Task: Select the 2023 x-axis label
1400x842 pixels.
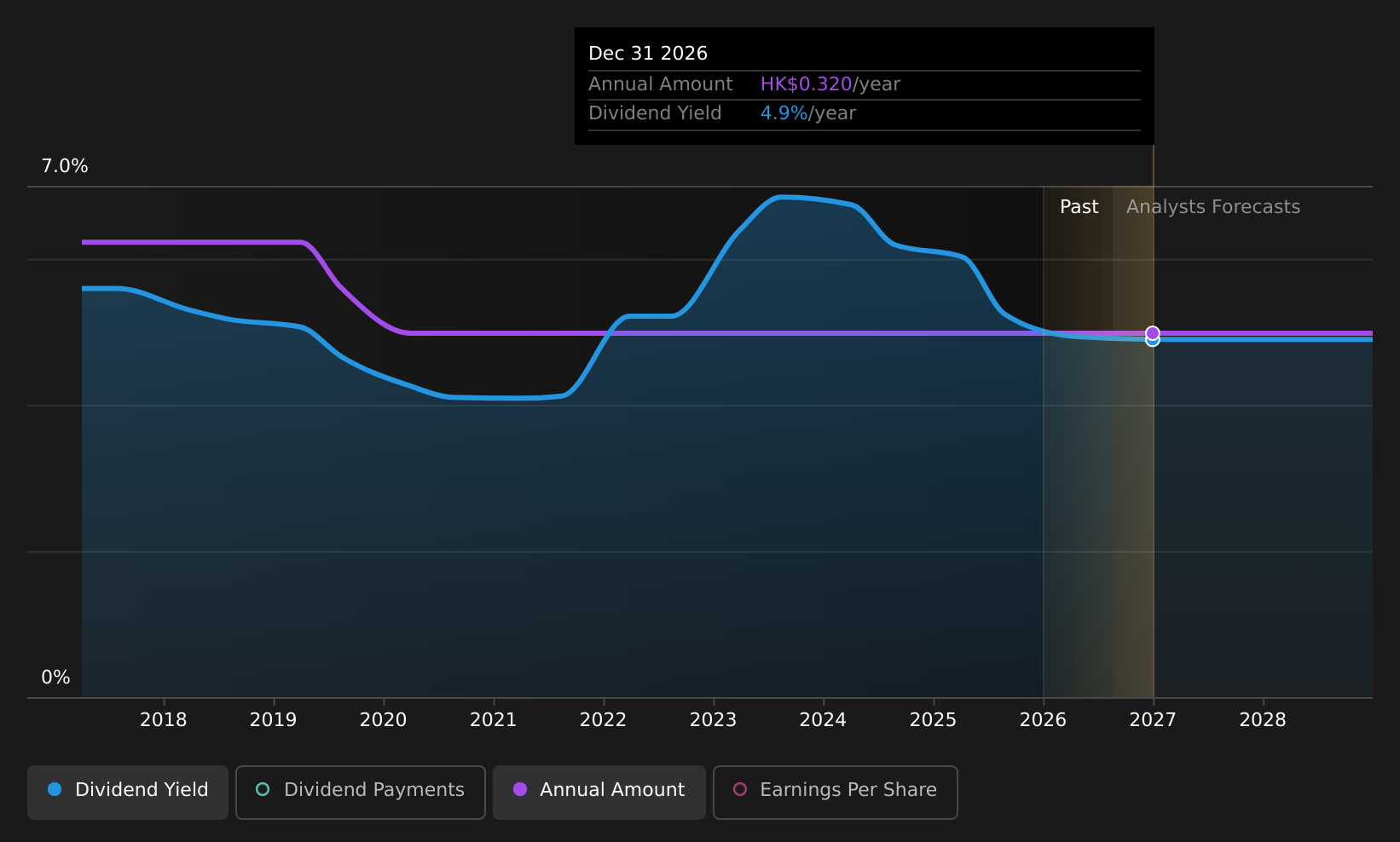Action: (714, 720)
